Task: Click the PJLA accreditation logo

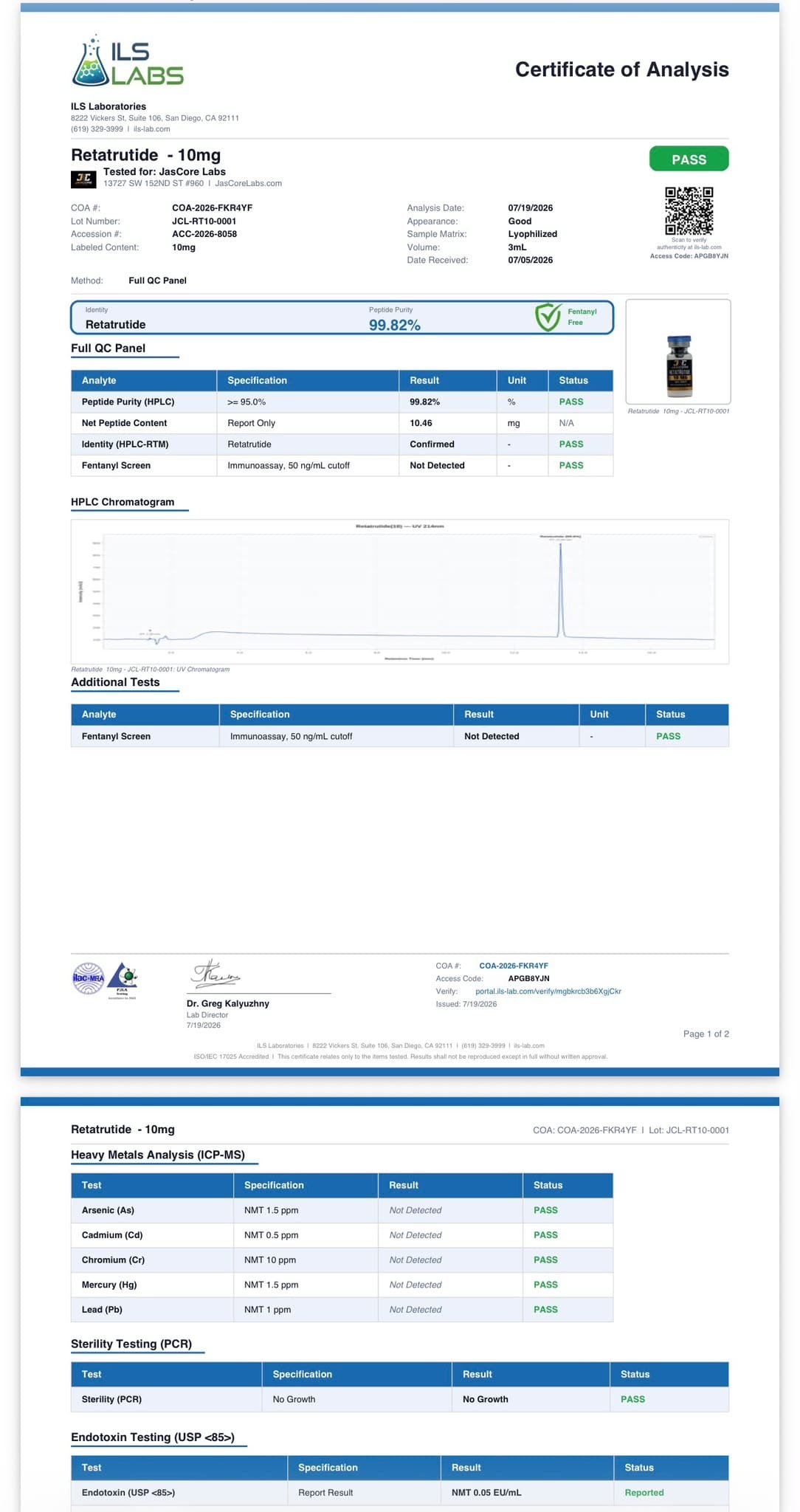Action: (x=123, y=979)
